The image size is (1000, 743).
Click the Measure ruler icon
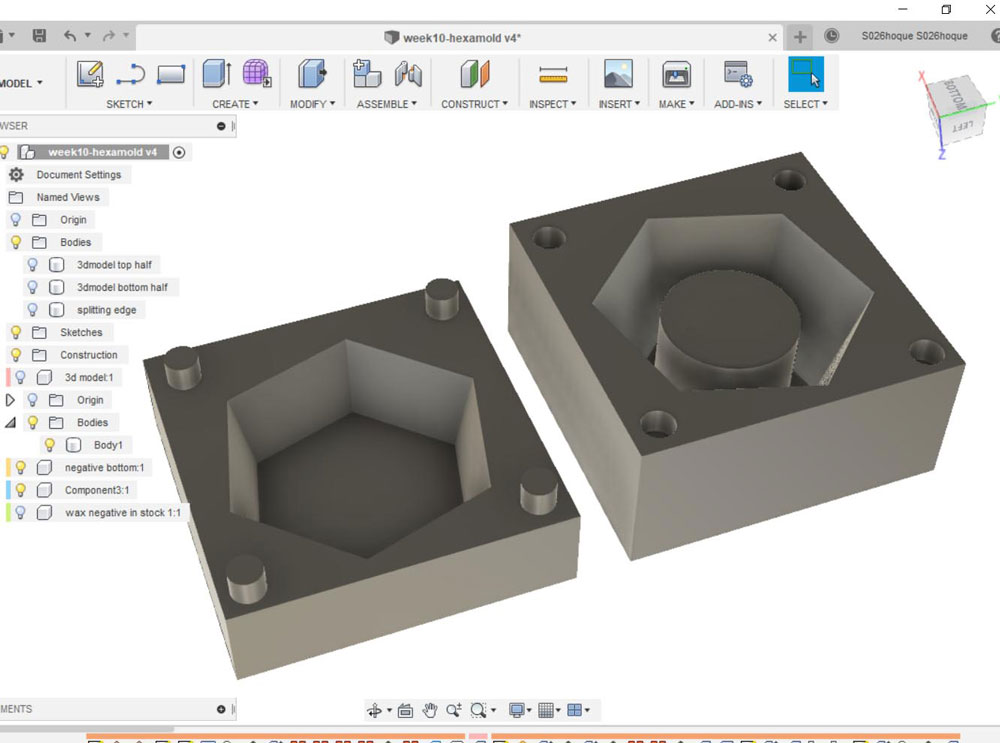553,75
